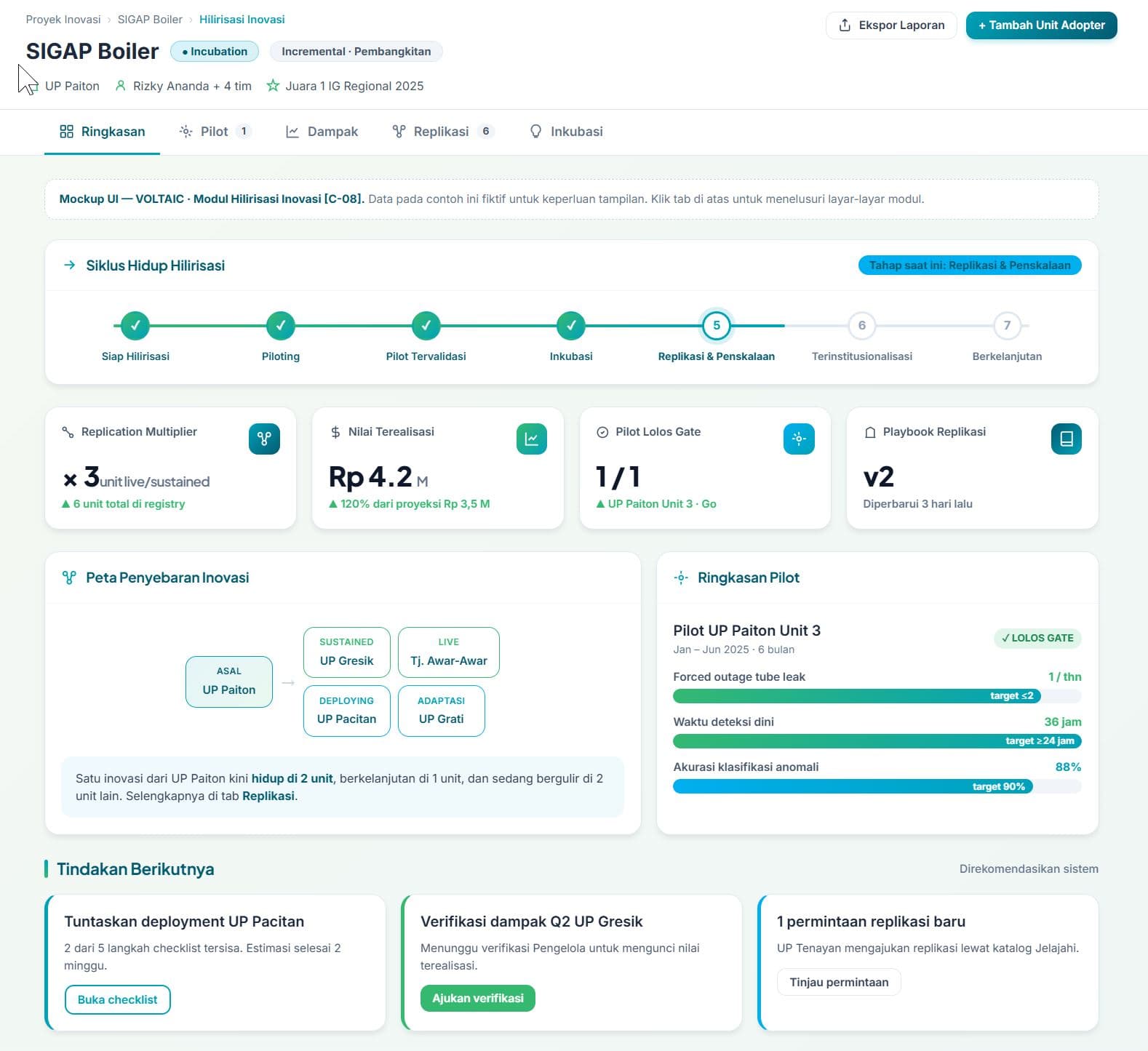Open Buka checklist for UP Pacitan
Image resolution: width=1148 pixels, height=1051 pixels.
click(x=117, y=999)
